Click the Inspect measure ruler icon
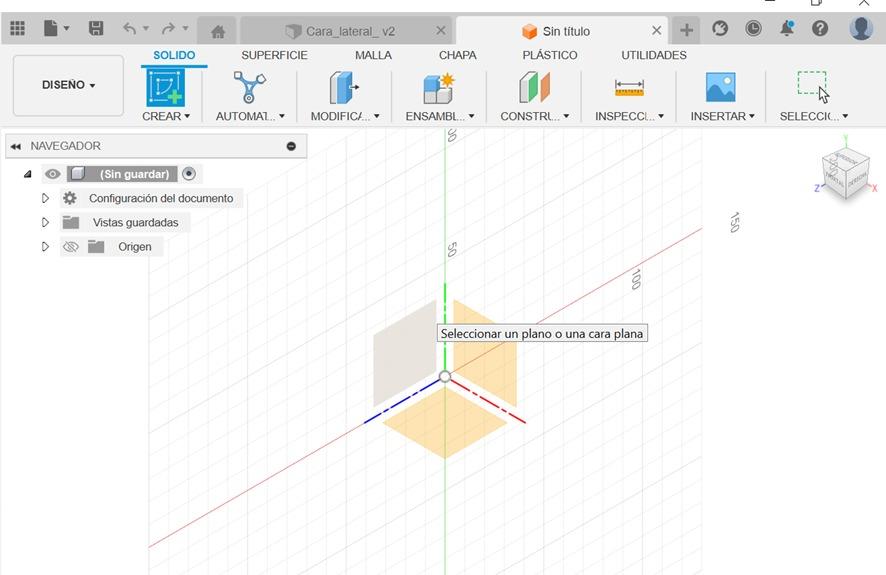 click(x=629, y=88)
